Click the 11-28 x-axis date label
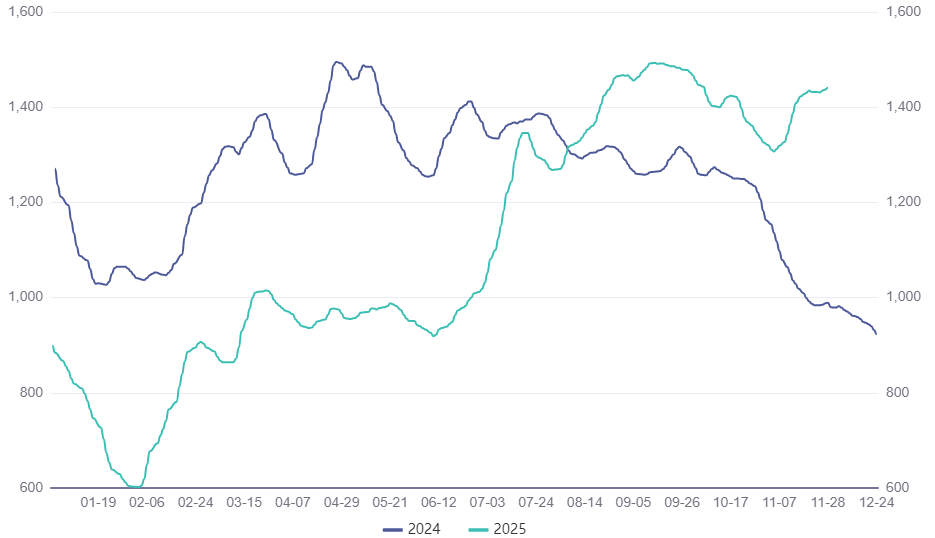Image resolution: width=935 pixels, height=538 pixels. [829, 504]
